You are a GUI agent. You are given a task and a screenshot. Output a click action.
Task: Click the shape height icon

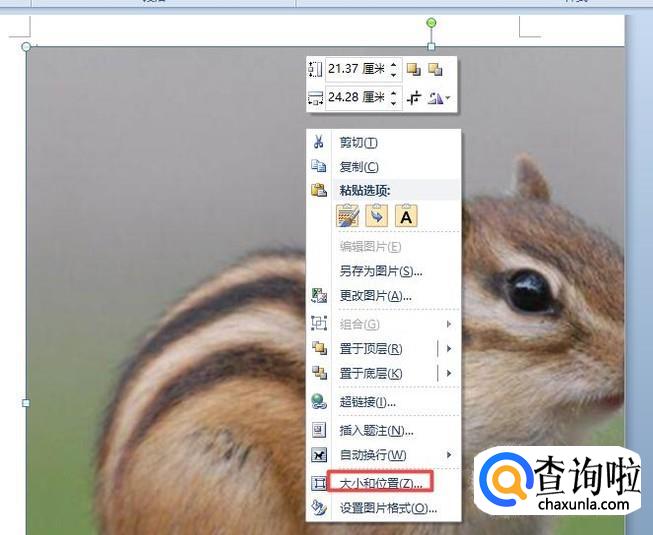315,69
